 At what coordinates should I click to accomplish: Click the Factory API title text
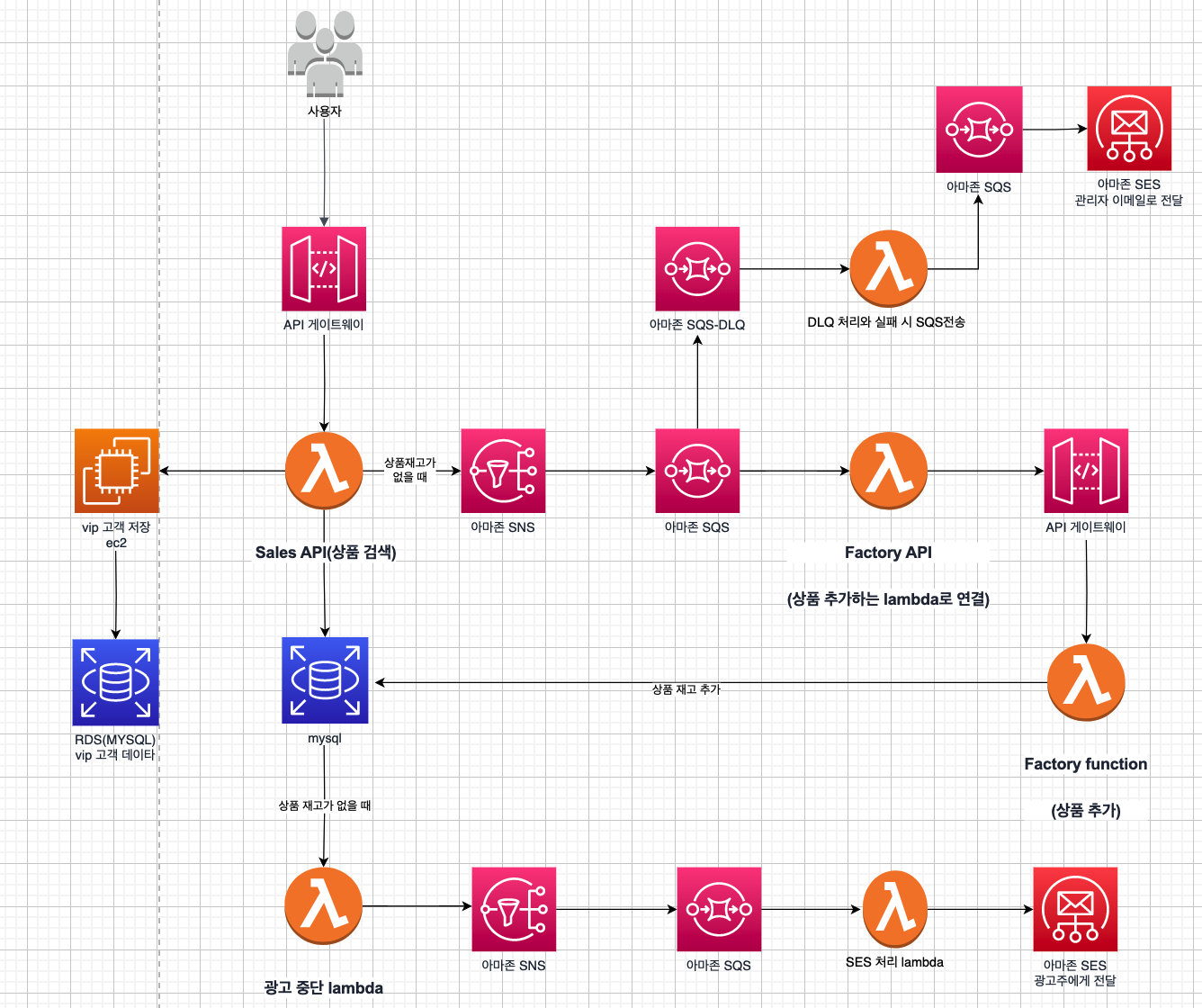tap(888, 553)
